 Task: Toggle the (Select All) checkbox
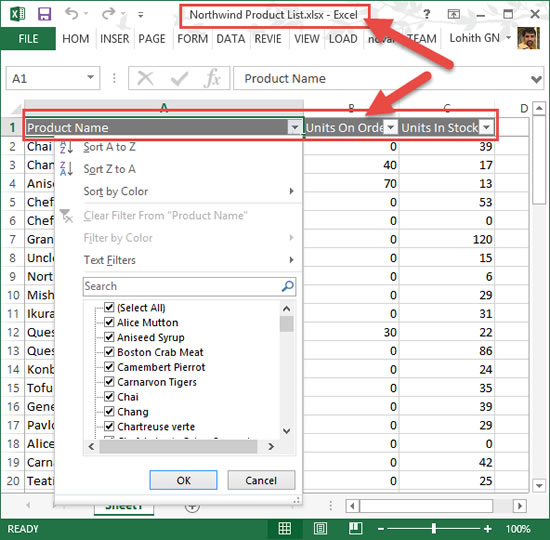tap(109, 307)
